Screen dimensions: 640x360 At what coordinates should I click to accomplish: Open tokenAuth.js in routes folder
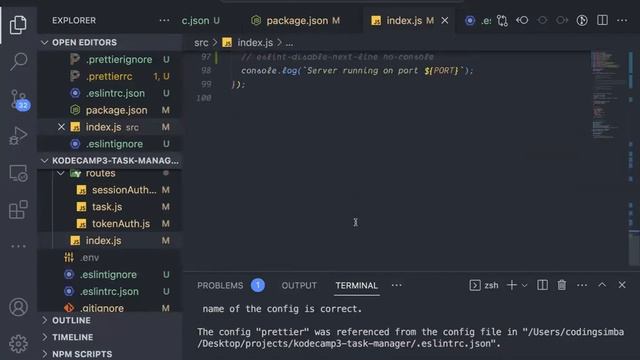(x=109, y=224)
